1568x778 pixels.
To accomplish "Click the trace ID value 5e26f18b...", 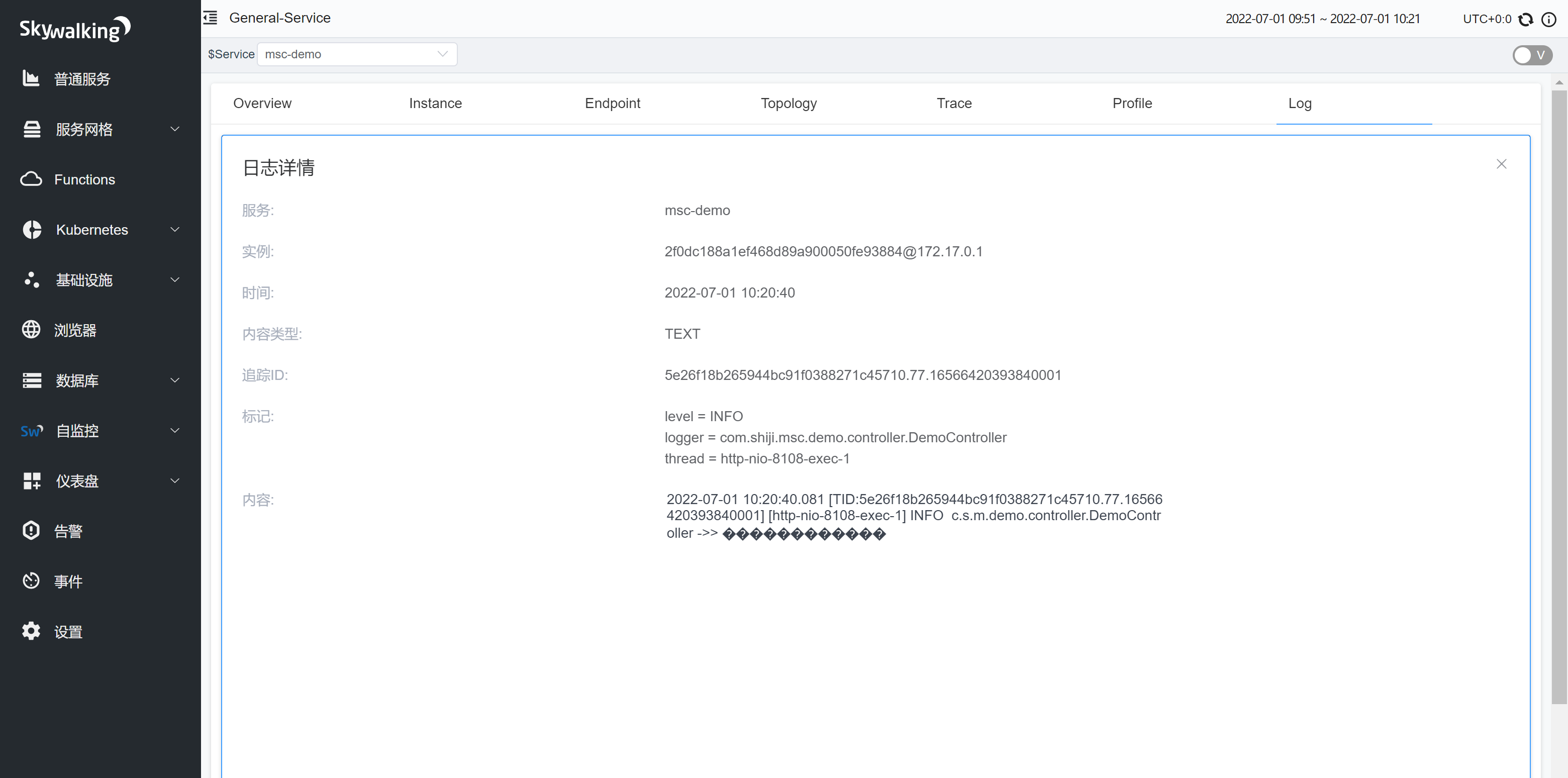I will [862, 375].
